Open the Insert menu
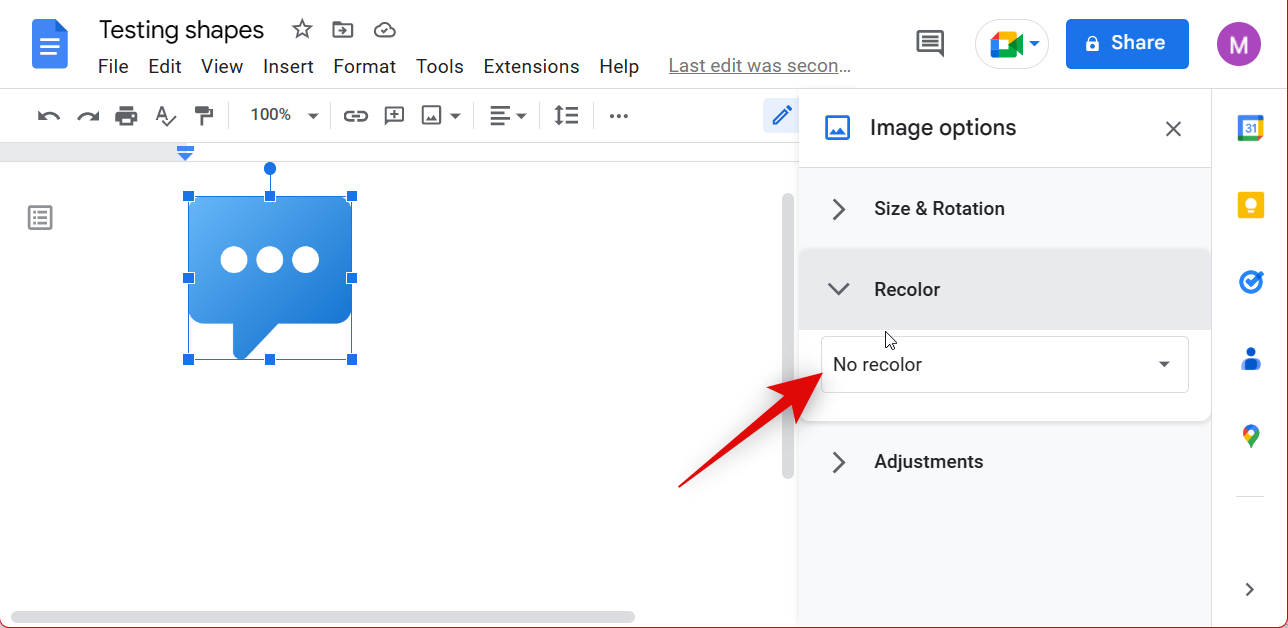 [288, 66]
